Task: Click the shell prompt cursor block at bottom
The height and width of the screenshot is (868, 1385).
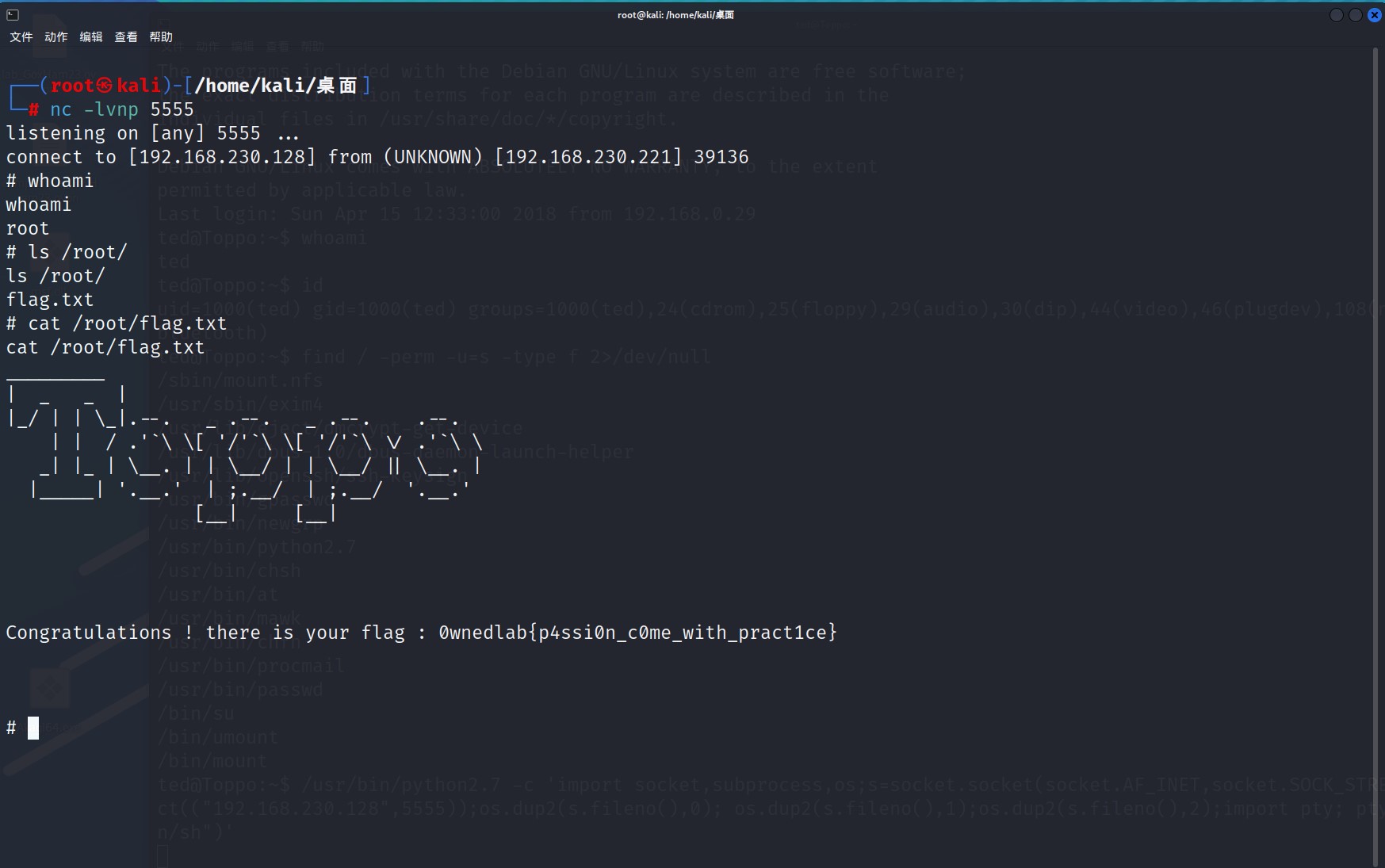Action: coord(33,728)
